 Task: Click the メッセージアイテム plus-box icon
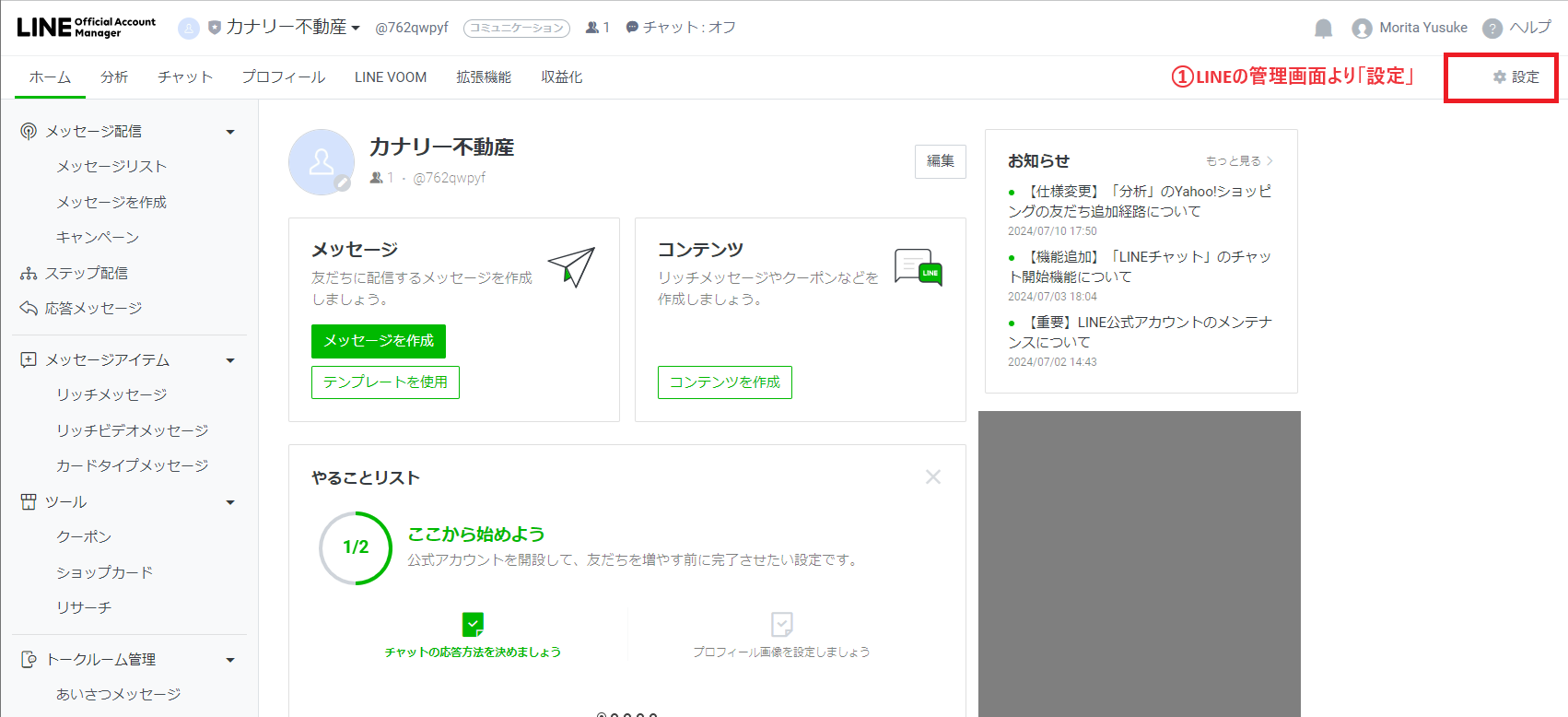(x=29, y=359)
